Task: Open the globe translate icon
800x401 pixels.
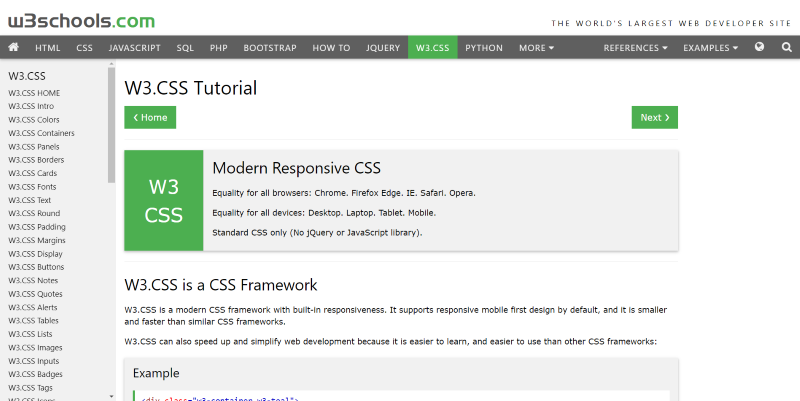Action: (759, 47)
